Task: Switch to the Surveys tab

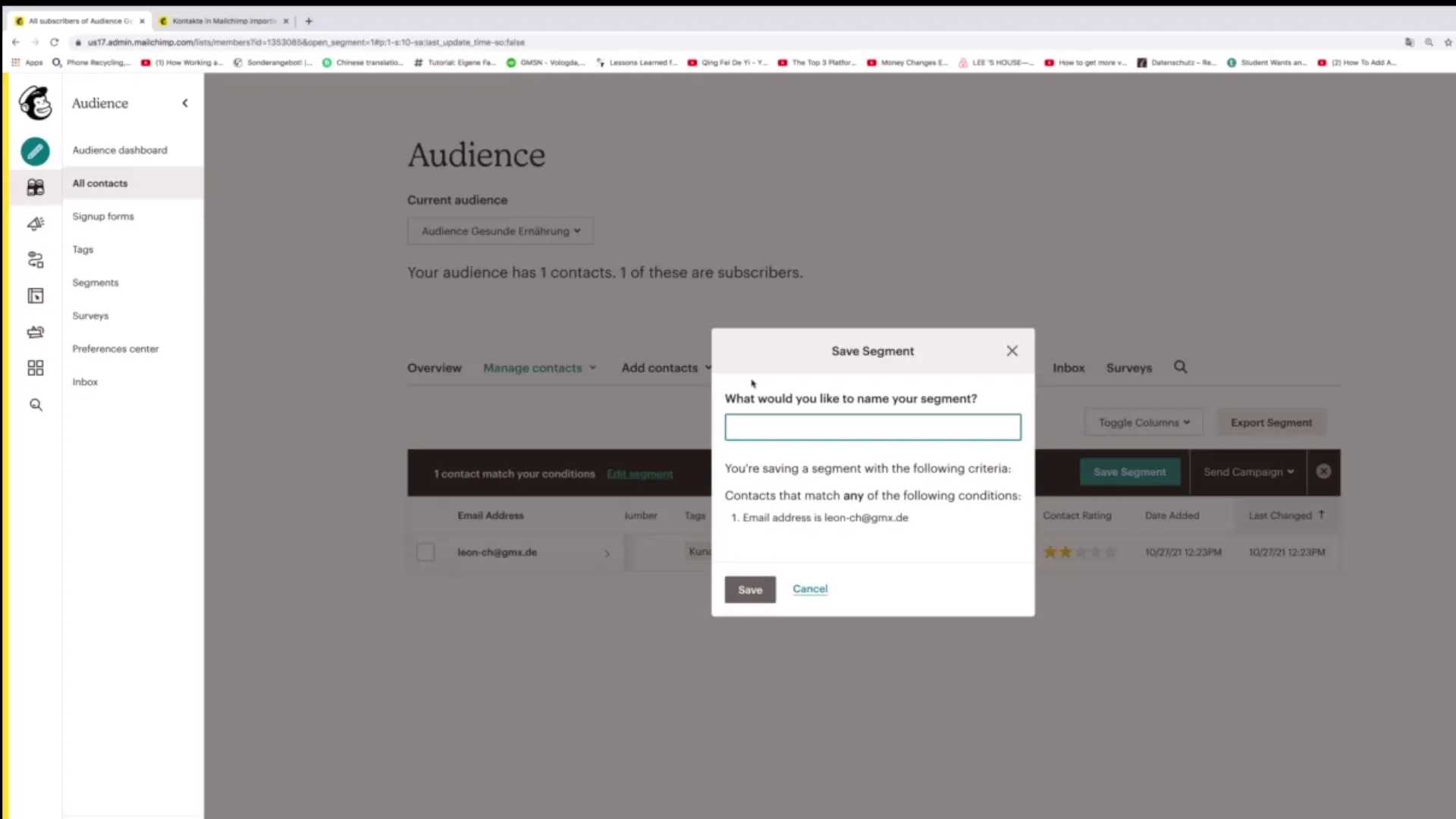Action: click(1128, 368)
